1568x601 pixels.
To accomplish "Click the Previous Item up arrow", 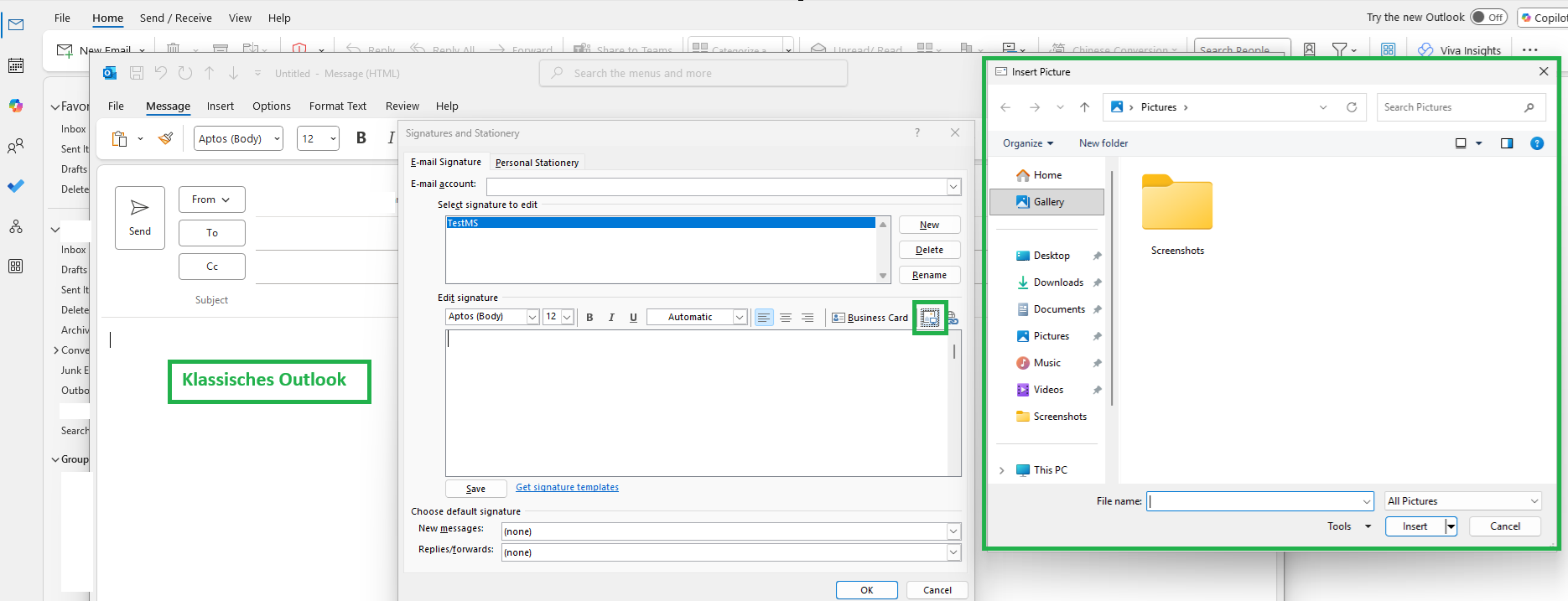I will click(210, 73).
